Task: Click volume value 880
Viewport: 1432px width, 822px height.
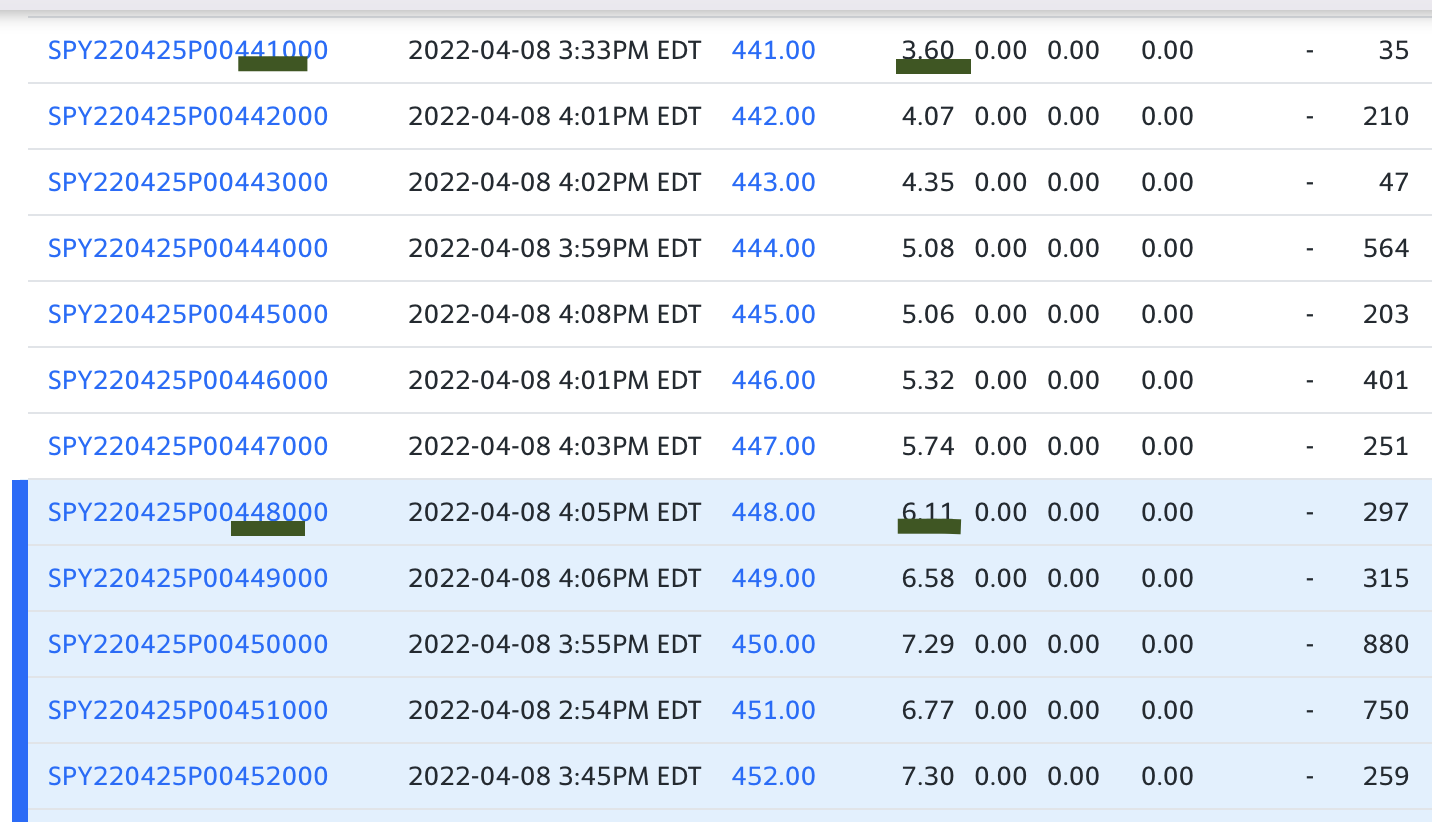Action: click(1386, 644)
